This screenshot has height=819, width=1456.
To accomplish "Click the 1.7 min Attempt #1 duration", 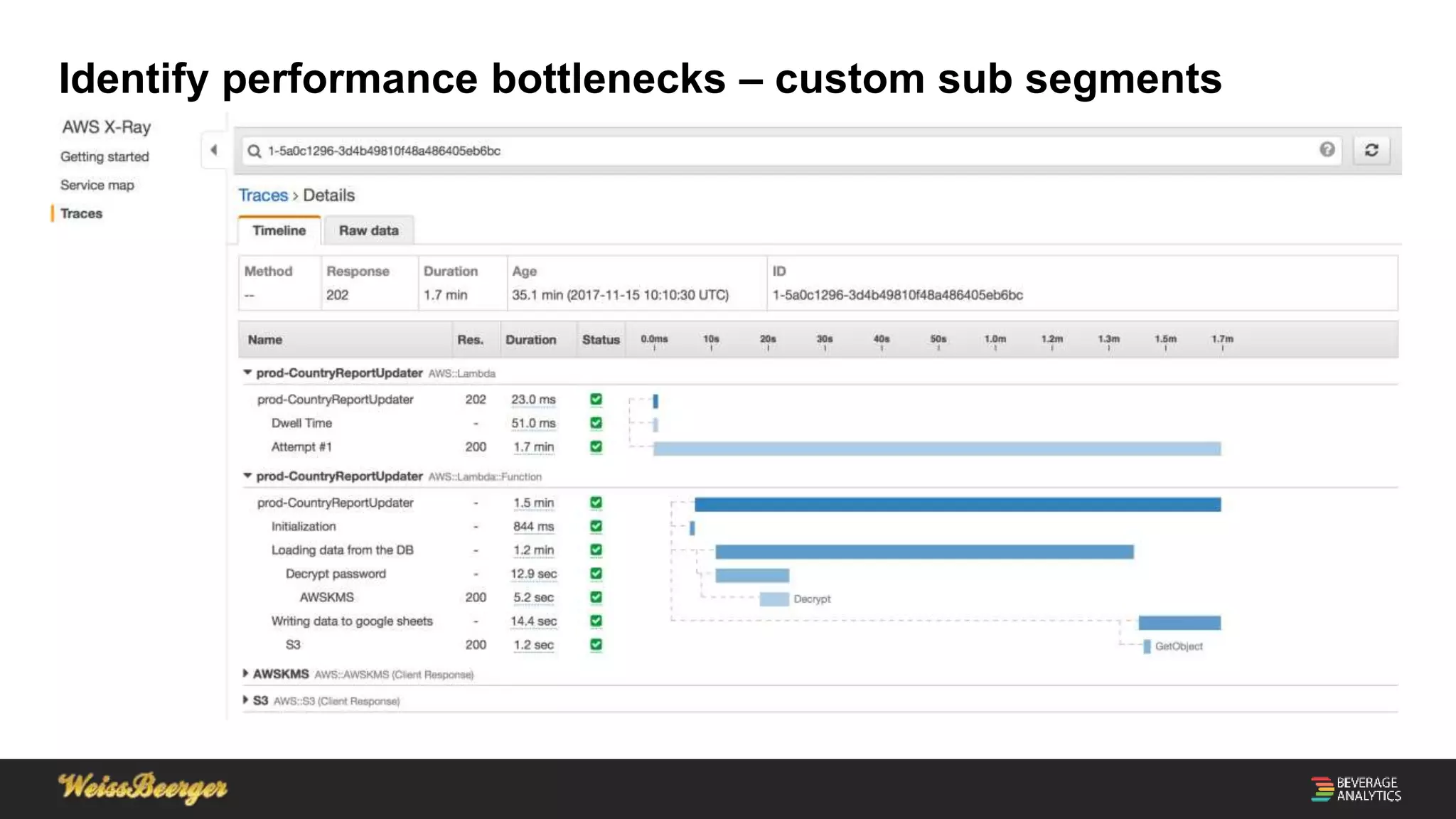I will pos(533,446).
